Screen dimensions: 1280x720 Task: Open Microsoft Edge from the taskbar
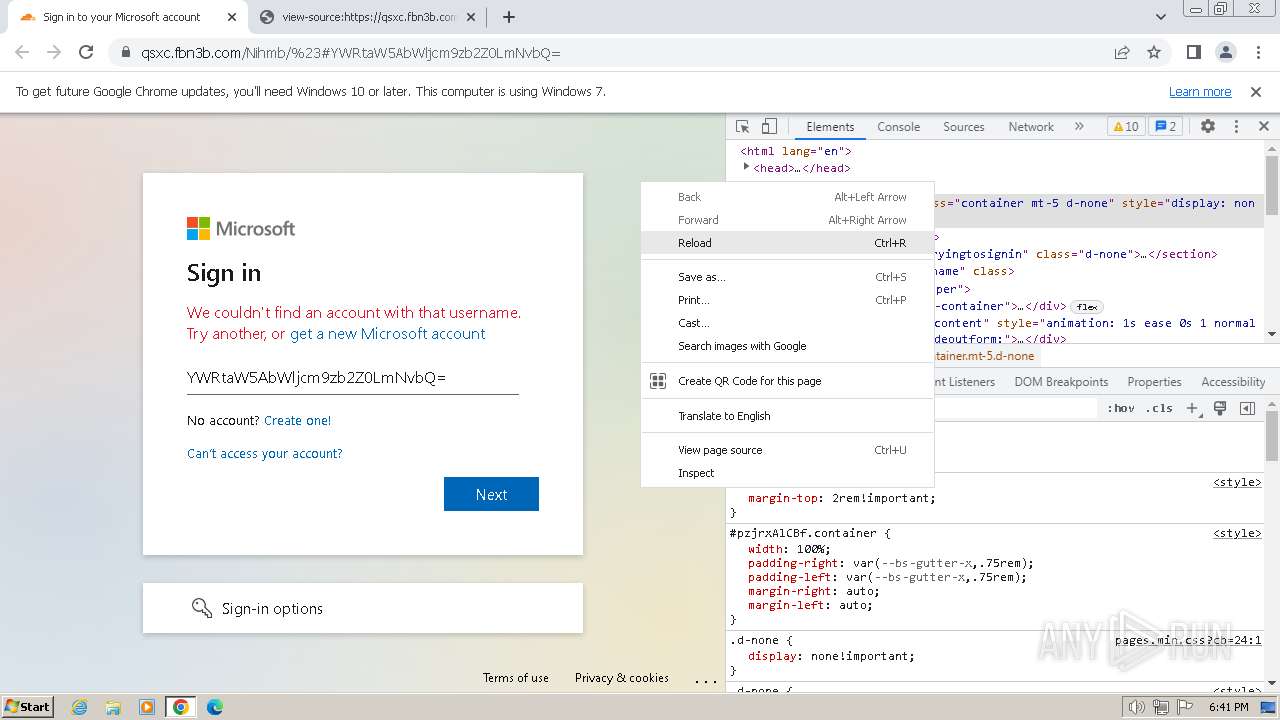tap(214, 707)
